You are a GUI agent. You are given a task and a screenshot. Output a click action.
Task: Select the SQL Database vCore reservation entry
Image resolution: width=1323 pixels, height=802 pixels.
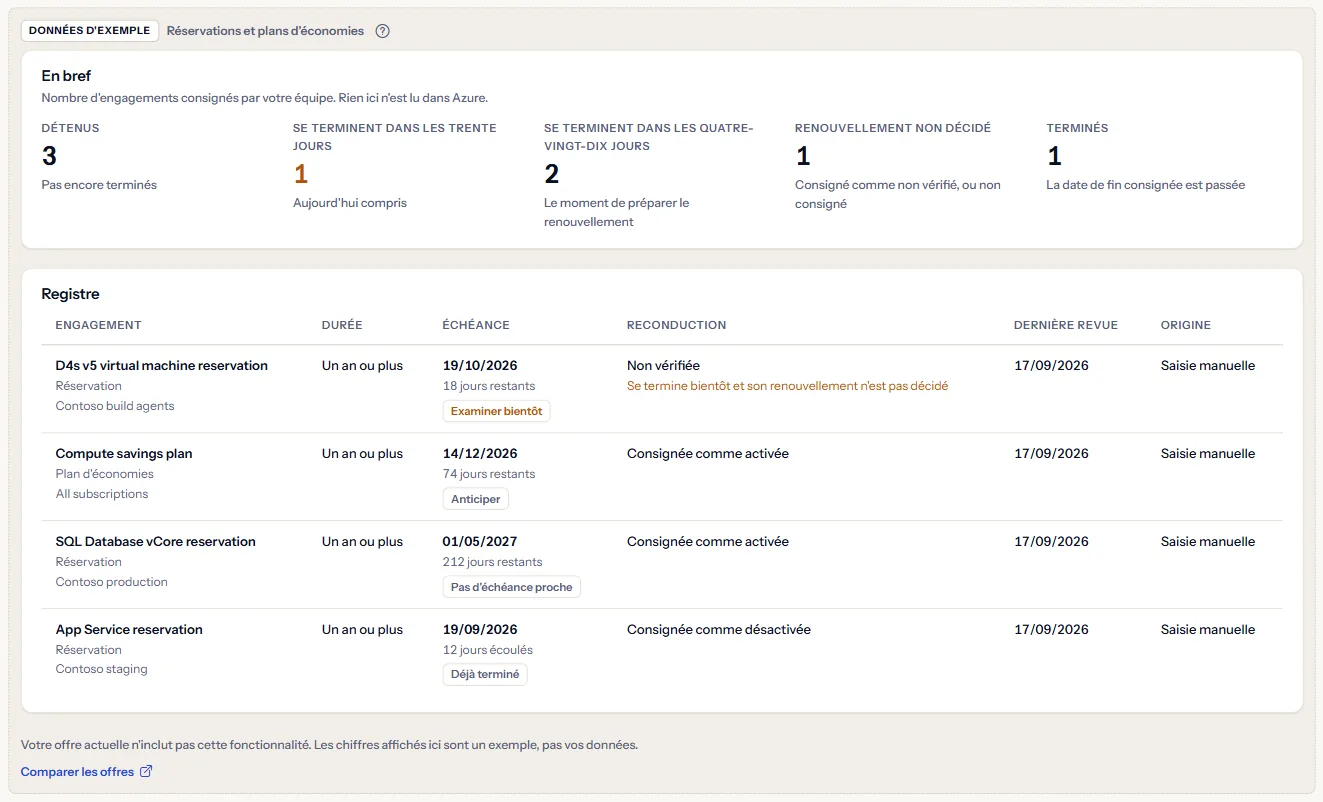pyautogui.click(x=156, y=542)
